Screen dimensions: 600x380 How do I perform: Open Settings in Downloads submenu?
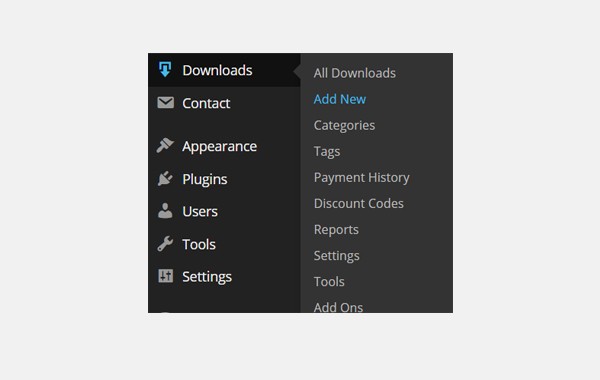337,256
